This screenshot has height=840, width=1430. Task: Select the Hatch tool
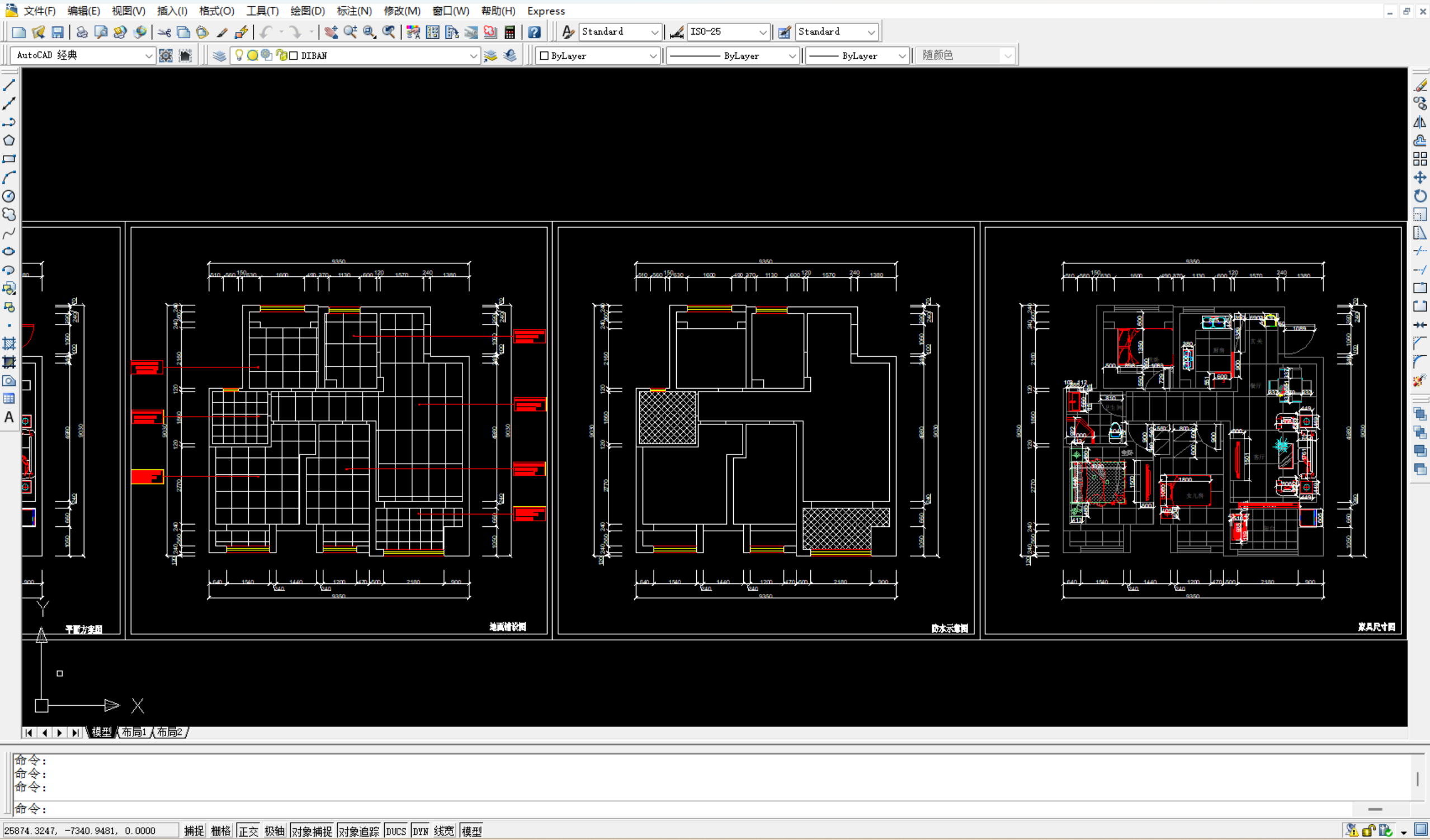click(9, 343)
